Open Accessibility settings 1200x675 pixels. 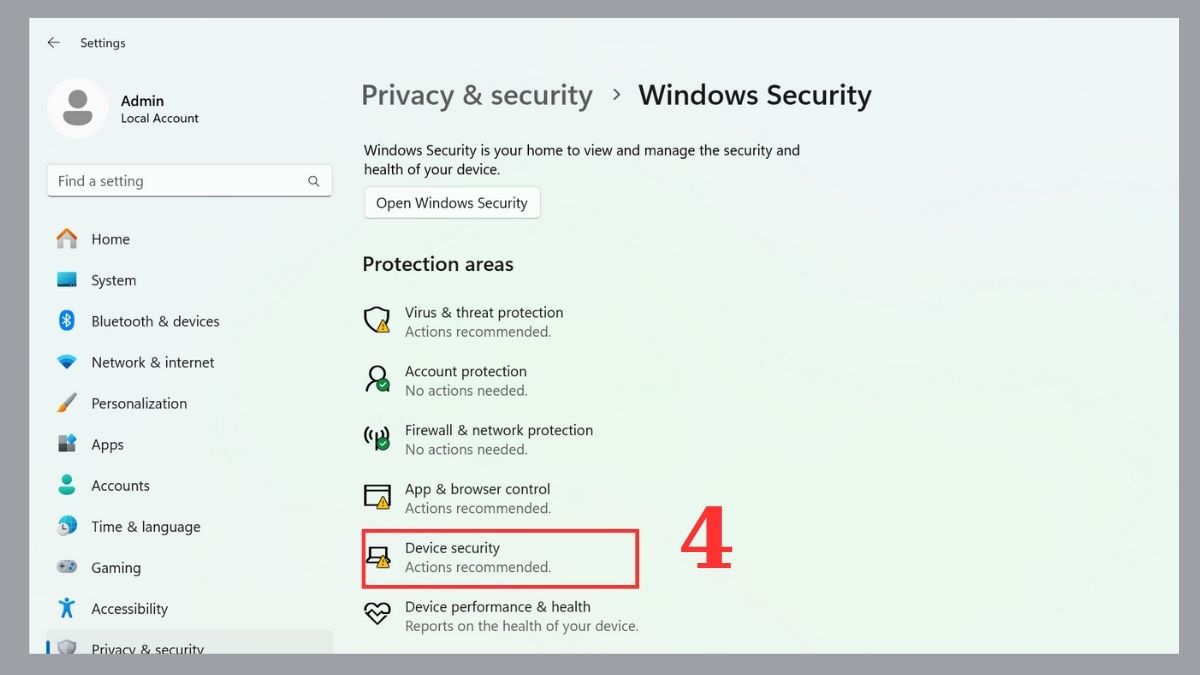tap(129, 609)
